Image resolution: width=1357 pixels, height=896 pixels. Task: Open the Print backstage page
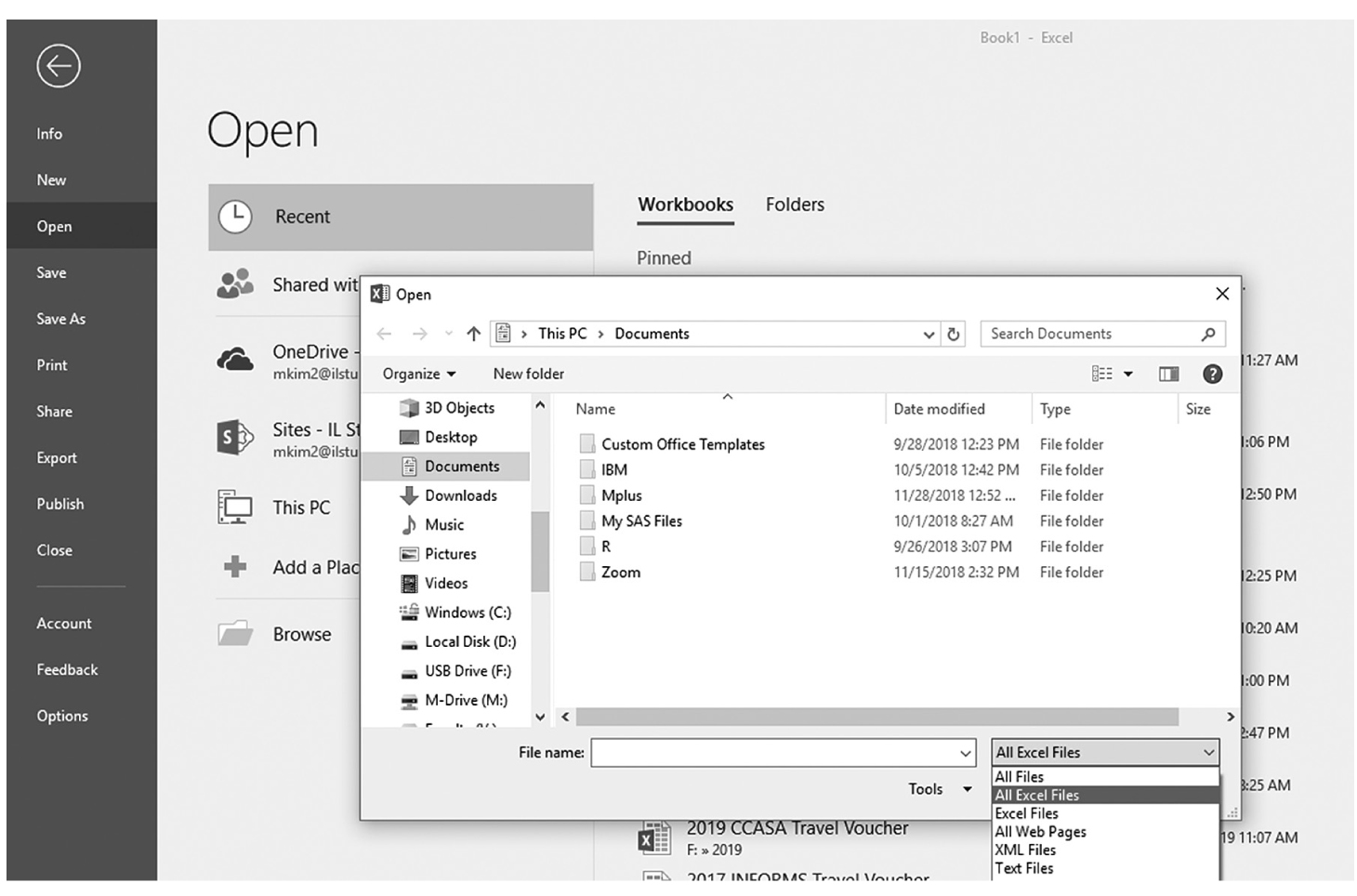pyautogui.click(x=52, y=365)
